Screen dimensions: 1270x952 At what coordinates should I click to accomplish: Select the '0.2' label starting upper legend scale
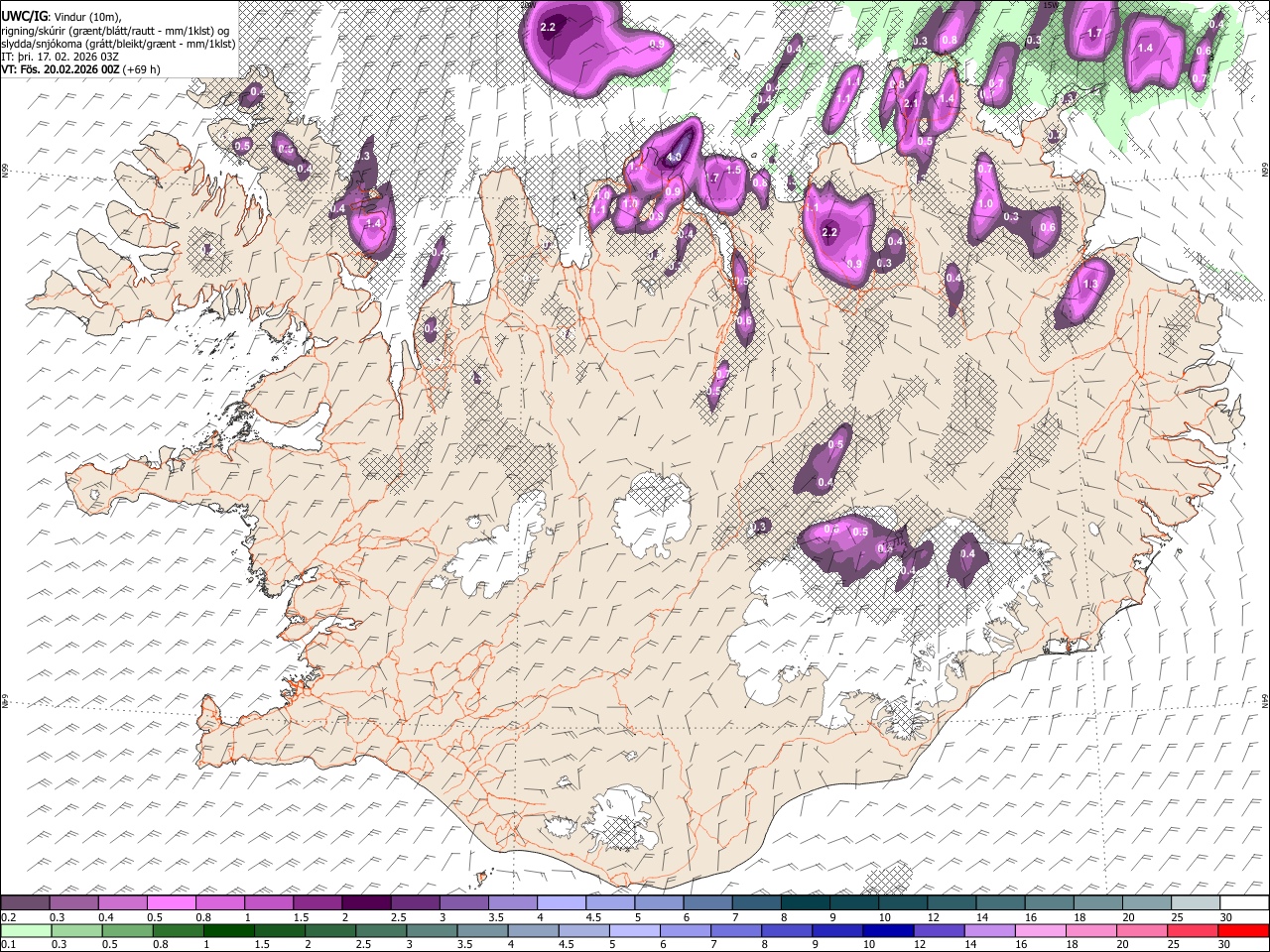pos(9,917)
